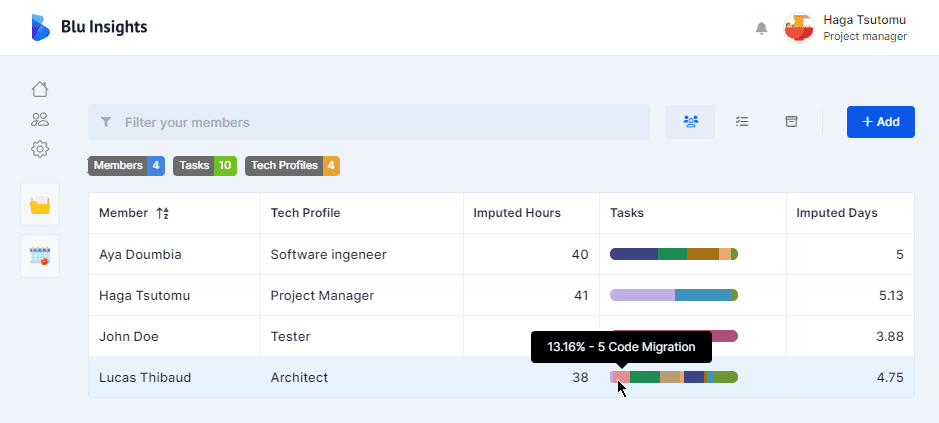Click the 4.75 imputed days value
The height and width of the screenshot is (423, 939).
pyautogui.click(x=890, y=377)
